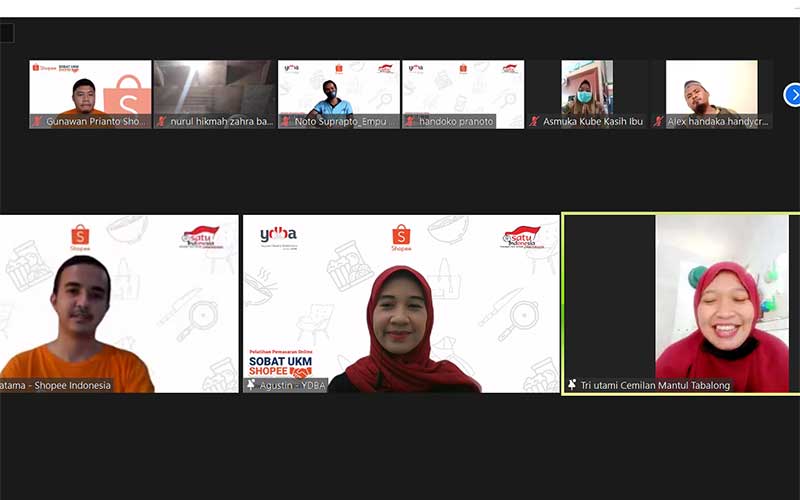Click muted mic icon for Asmuka Kube Kasih Ibu
The width and height of the screenshot is (800, 500).
tap(534, 122)
